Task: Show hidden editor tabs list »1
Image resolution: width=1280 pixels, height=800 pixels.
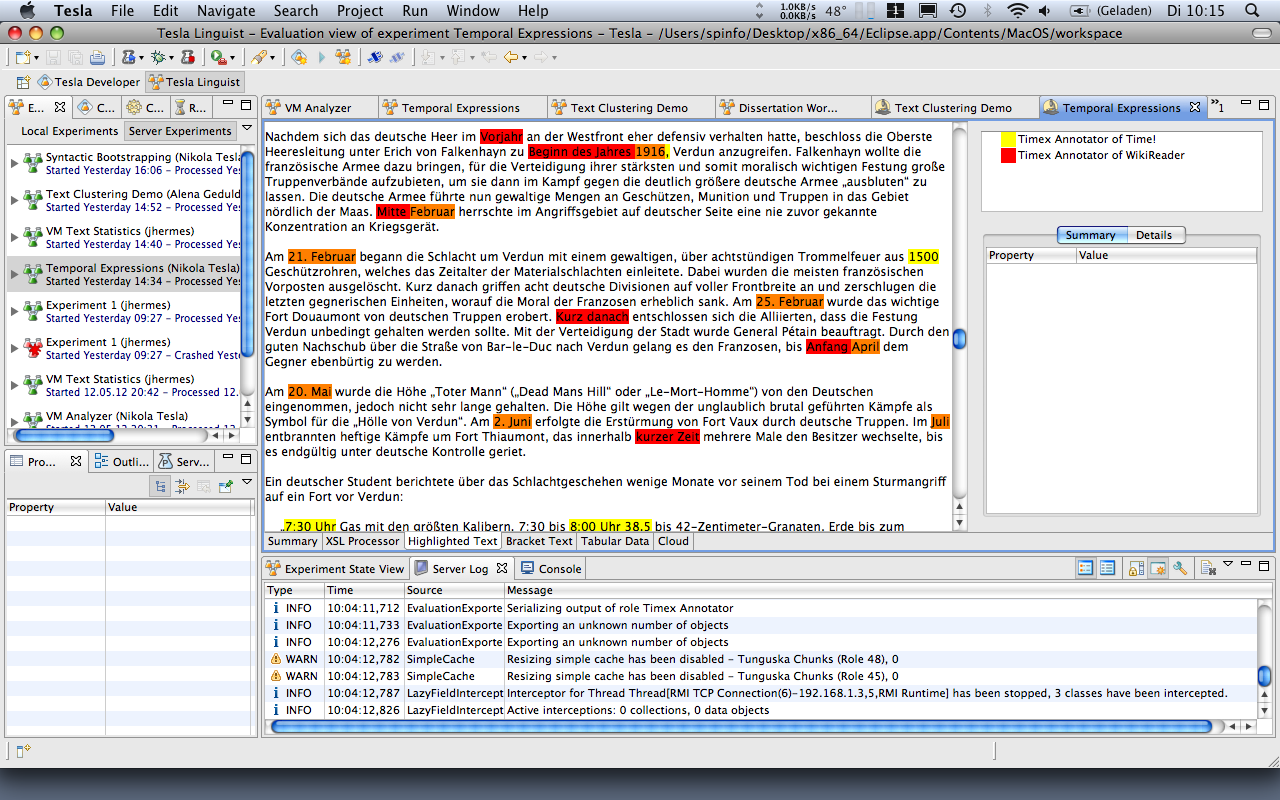Action: (1217, 105)
